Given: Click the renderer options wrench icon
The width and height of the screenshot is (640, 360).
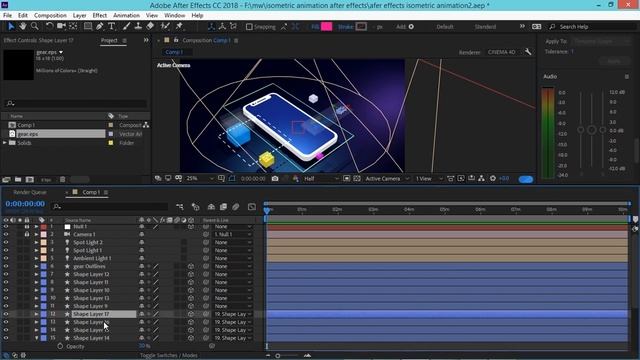Looking at the screenshot, I should point(528,52).
